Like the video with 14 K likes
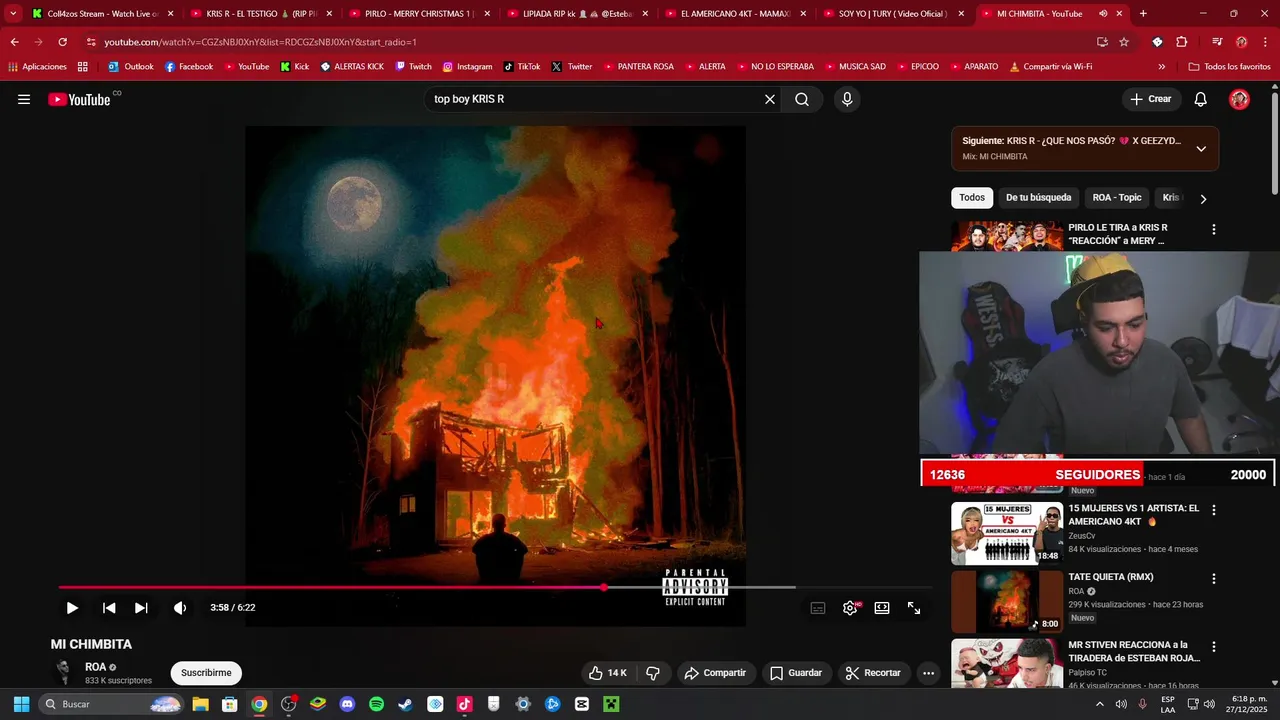The width and height of the screenshot is (1280, 720). pos(608,673)
